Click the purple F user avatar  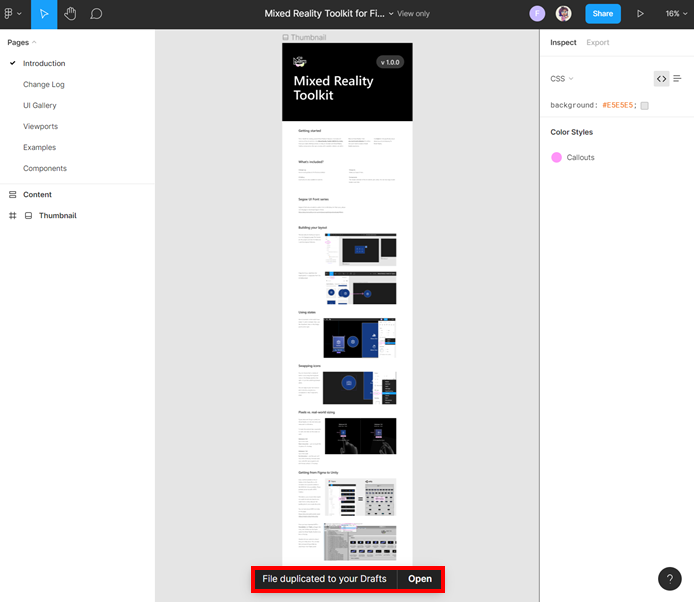537,14
